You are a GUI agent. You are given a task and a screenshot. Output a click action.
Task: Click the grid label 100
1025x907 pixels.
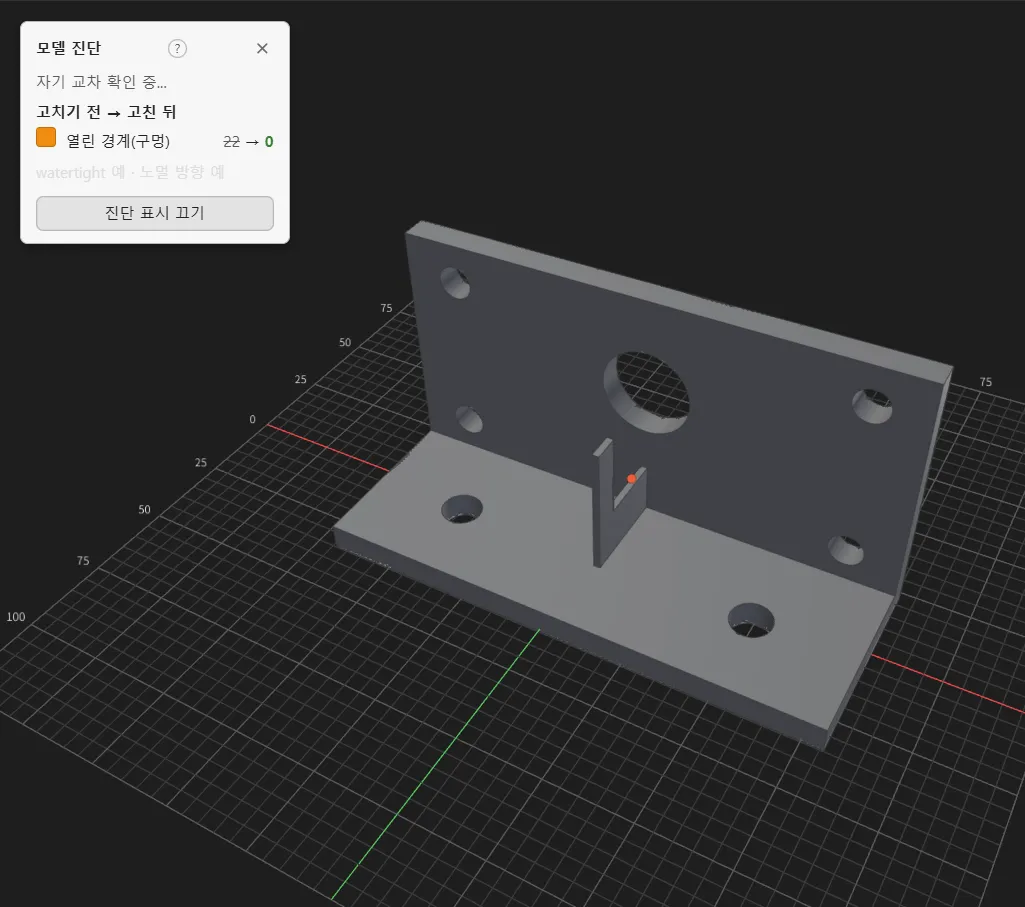(x=16, y=617)
